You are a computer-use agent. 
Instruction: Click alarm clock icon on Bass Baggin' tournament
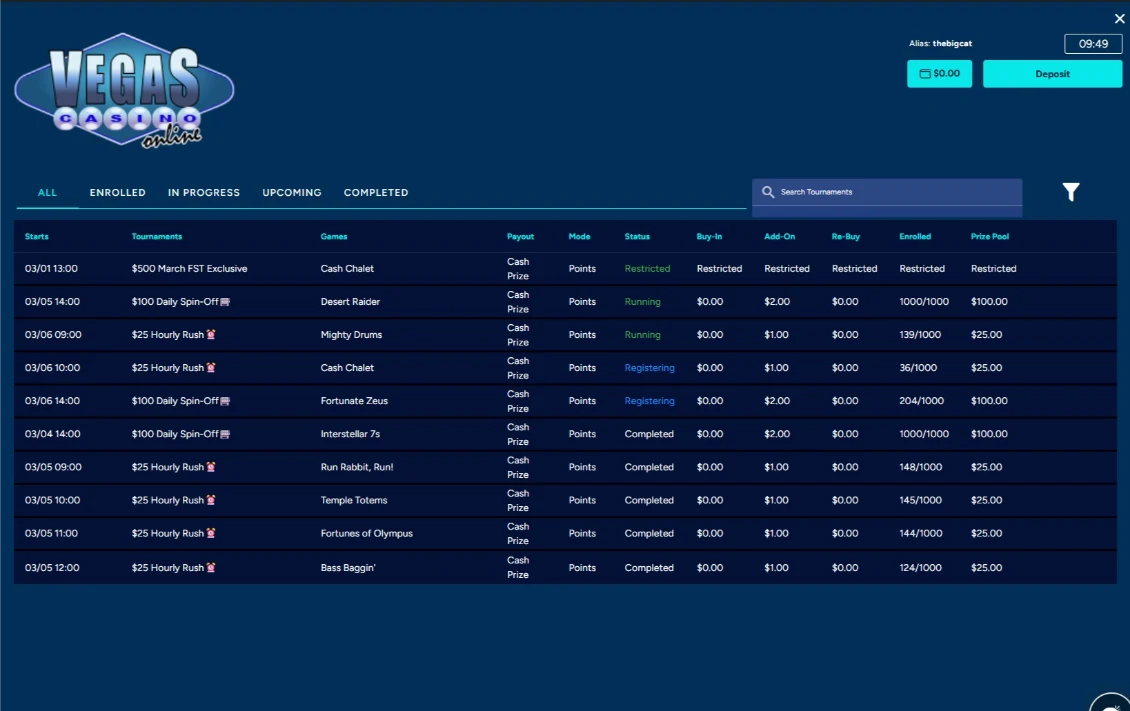[211, 568]
